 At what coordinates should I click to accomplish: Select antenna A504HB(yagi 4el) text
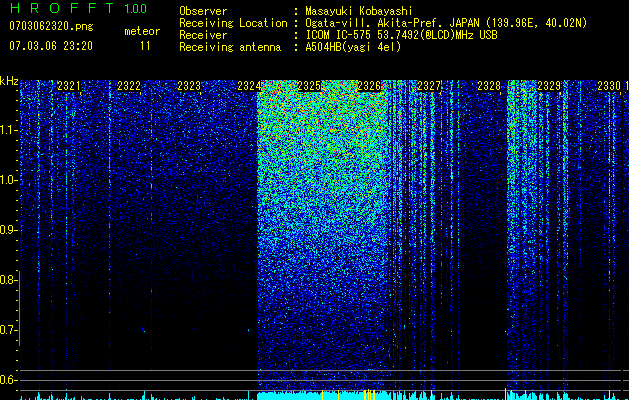click(353, 47)
